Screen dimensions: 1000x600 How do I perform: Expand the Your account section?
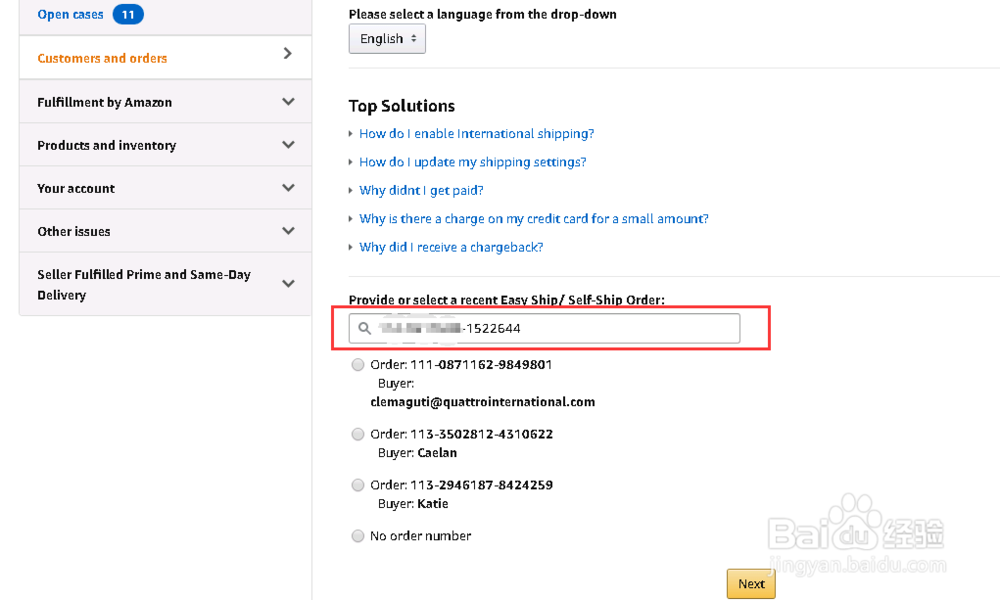[288, 188]
